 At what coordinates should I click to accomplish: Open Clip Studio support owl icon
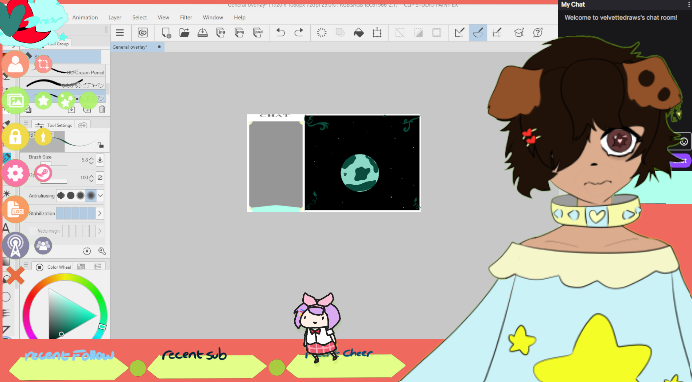519,33
